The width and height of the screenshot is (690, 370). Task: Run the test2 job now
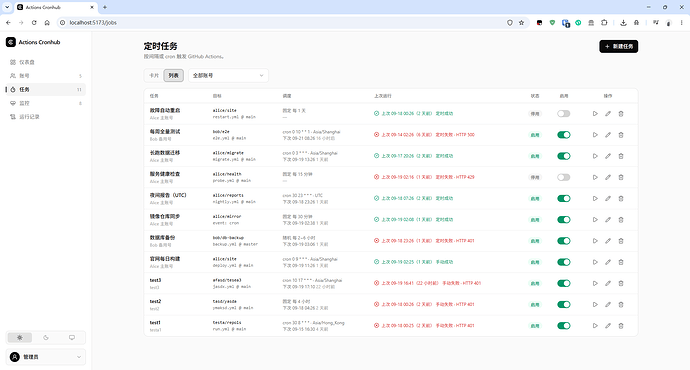[595, 304]
